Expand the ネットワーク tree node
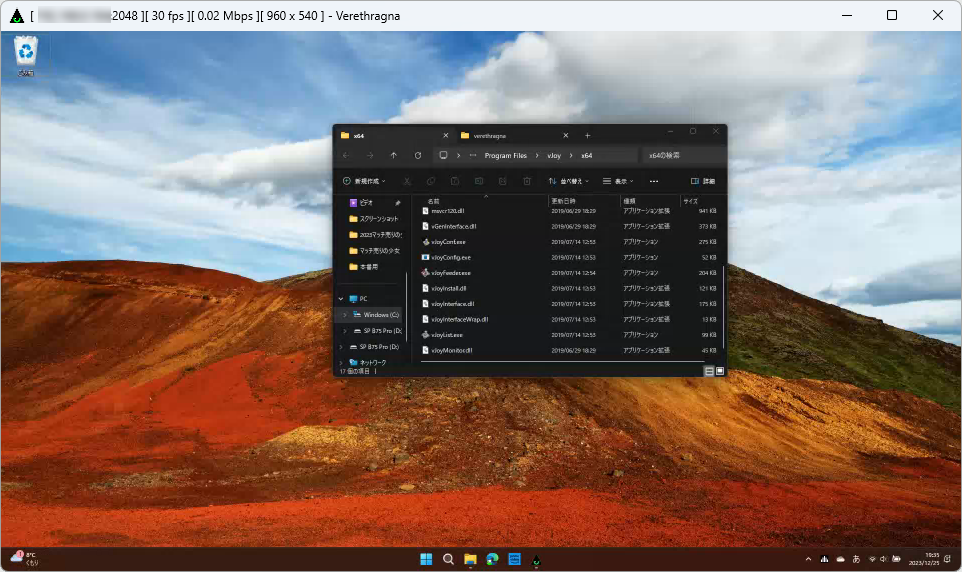962x572 pixels. (x=341, y=363)
